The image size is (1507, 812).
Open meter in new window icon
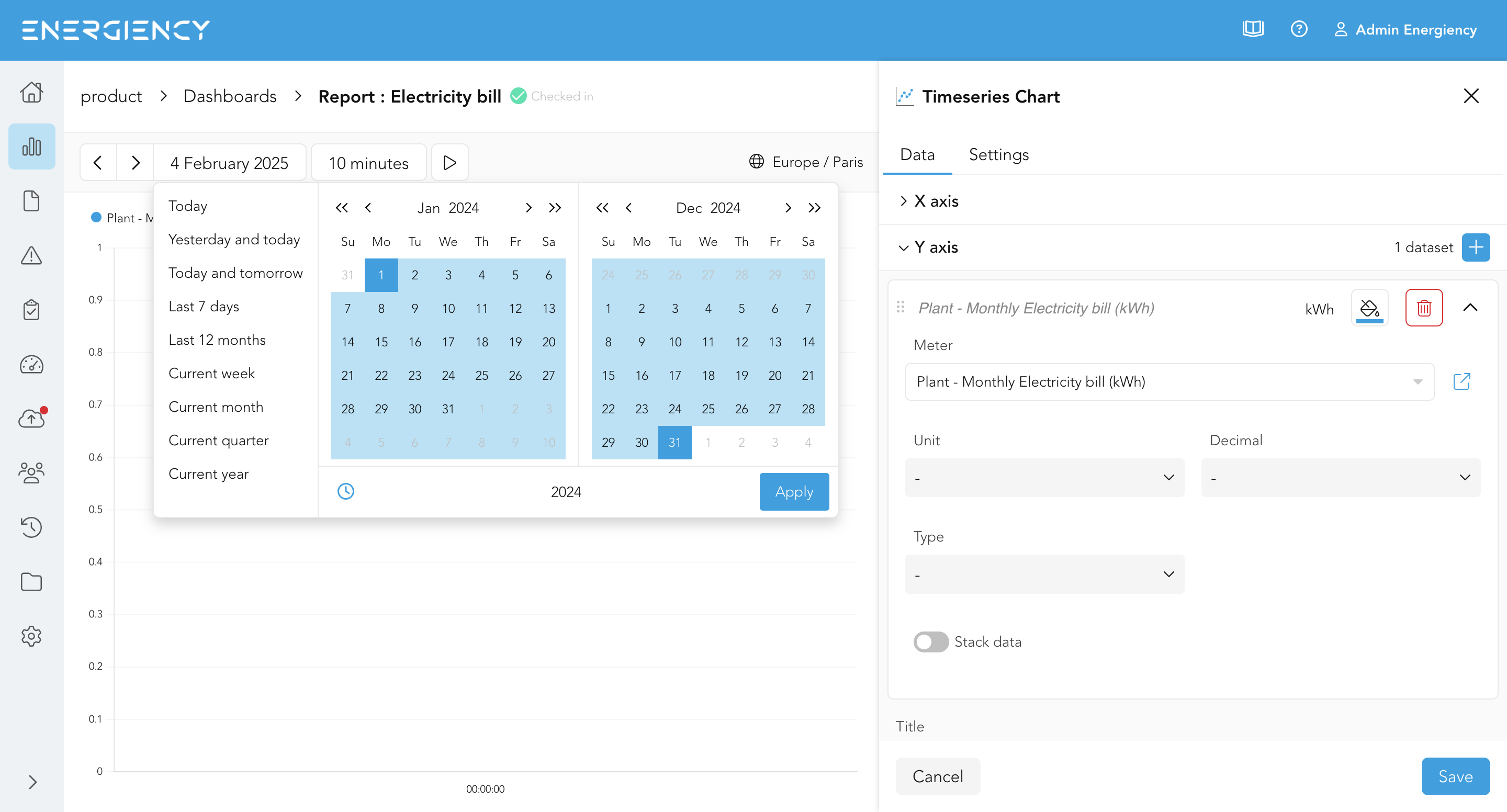(1461, 381)
